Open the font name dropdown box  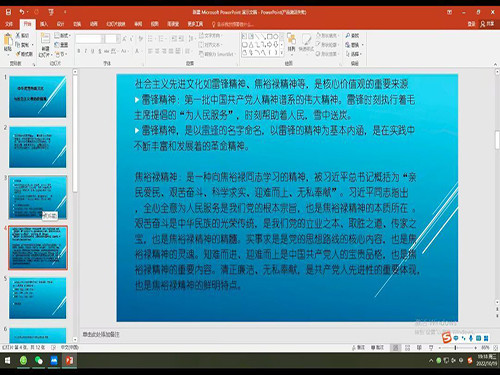[89, 39]
